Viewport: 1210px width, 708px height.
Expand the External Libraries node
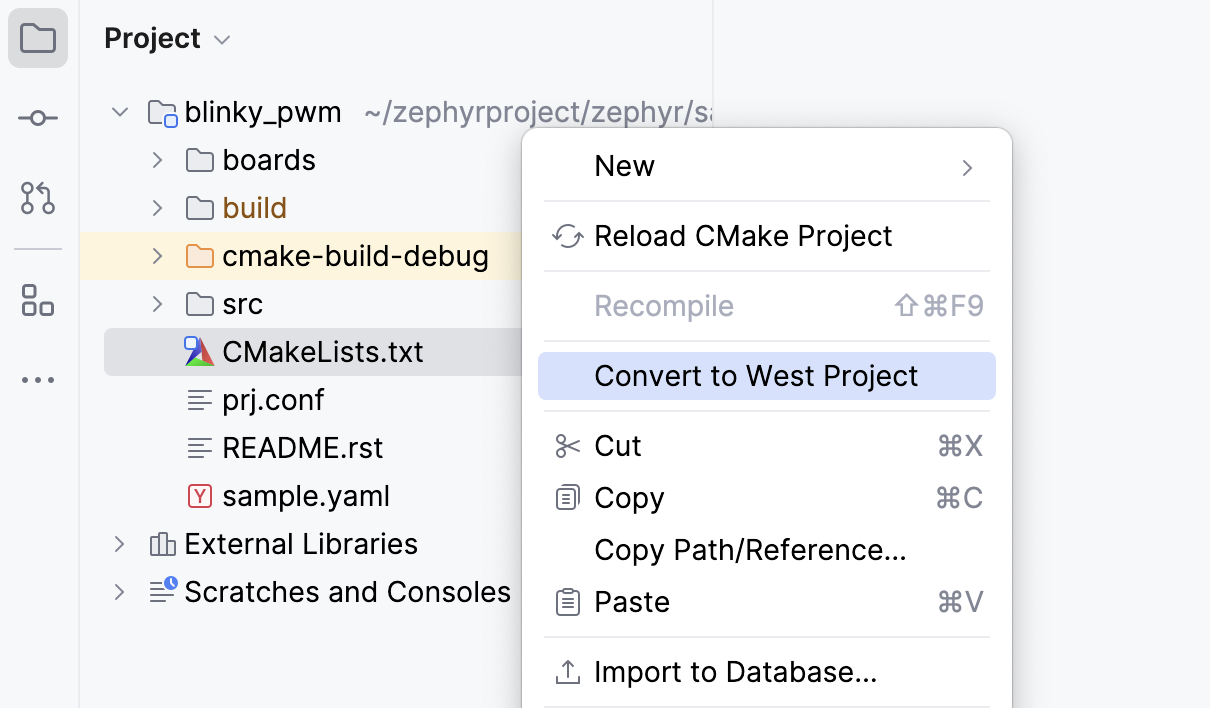click(119, 543)
